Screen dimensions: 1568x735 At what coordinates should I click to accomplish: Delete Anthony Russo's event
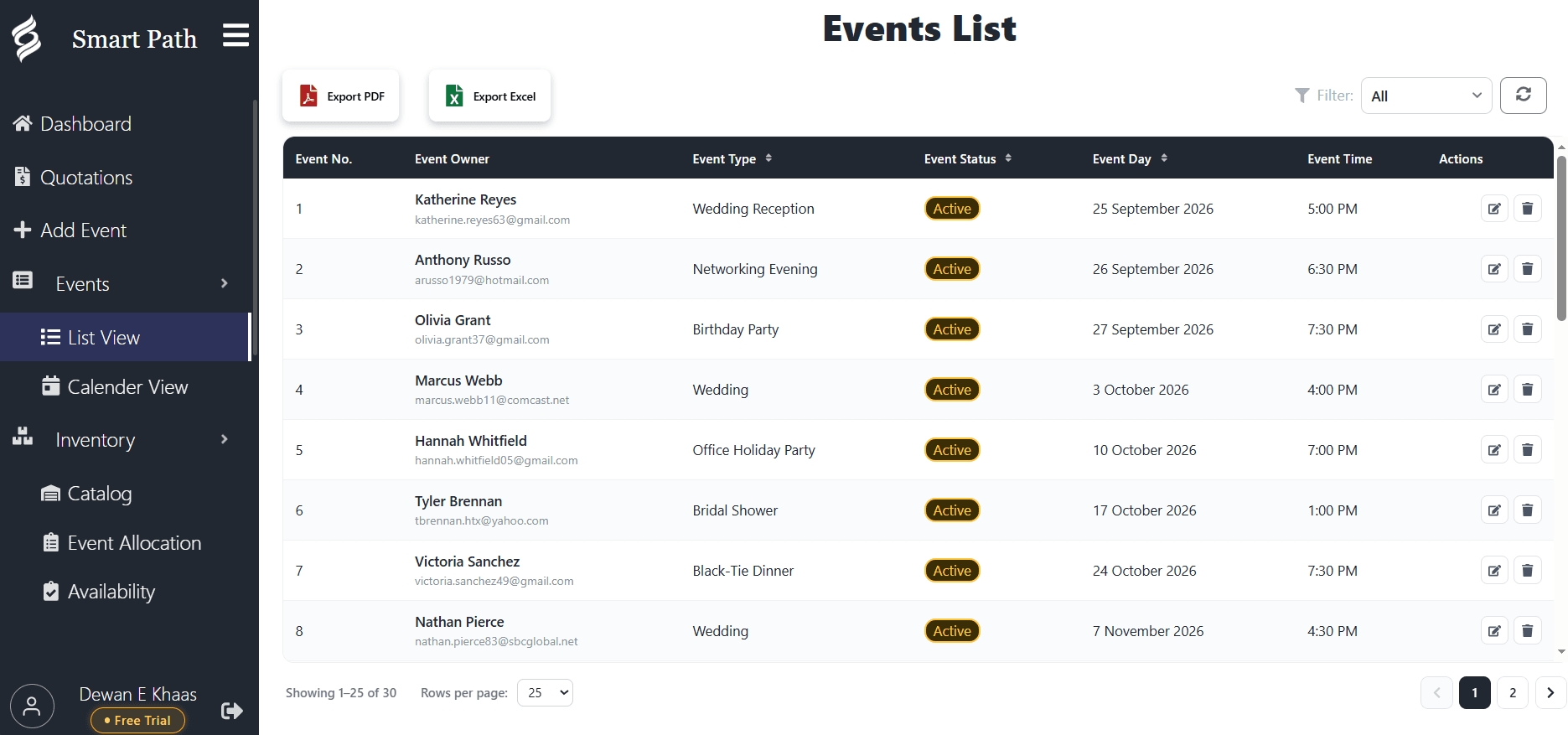1527,269
